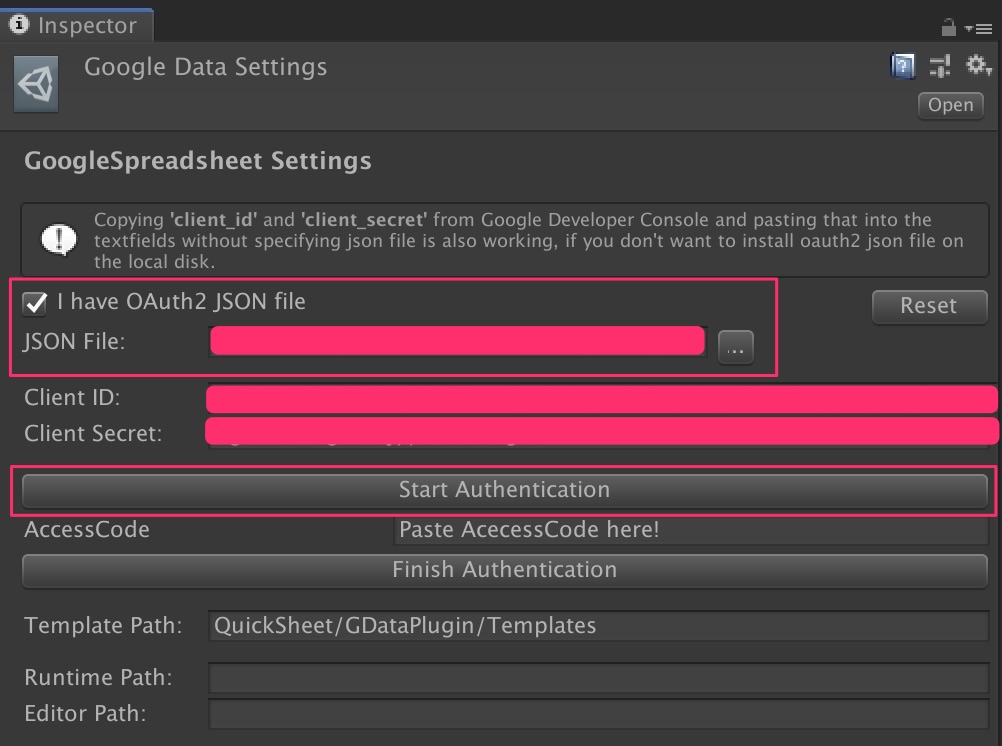Click the Inspector lock icon

point(949,28)
